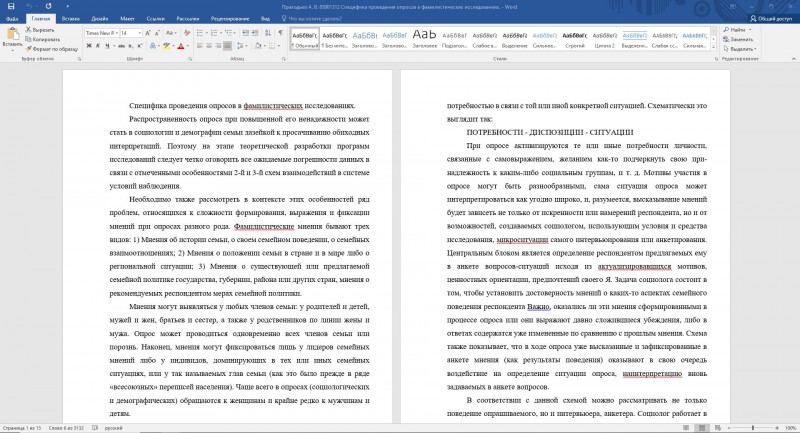
Task: Cut selection using Вырезать
Action: click(40, 30)
